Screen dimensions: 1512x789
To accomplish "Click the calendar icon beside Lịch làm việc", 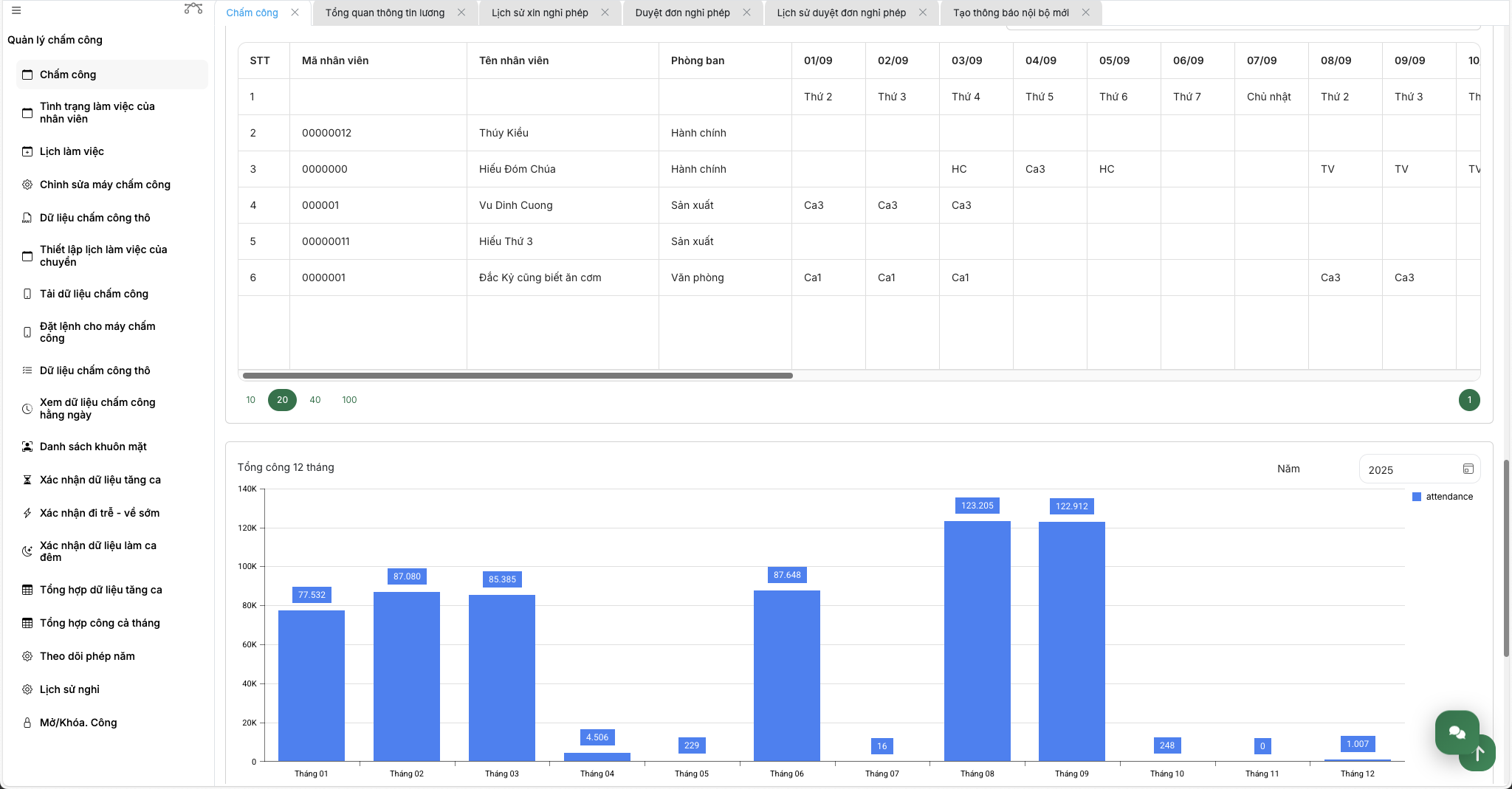I will tap(27, 151).
